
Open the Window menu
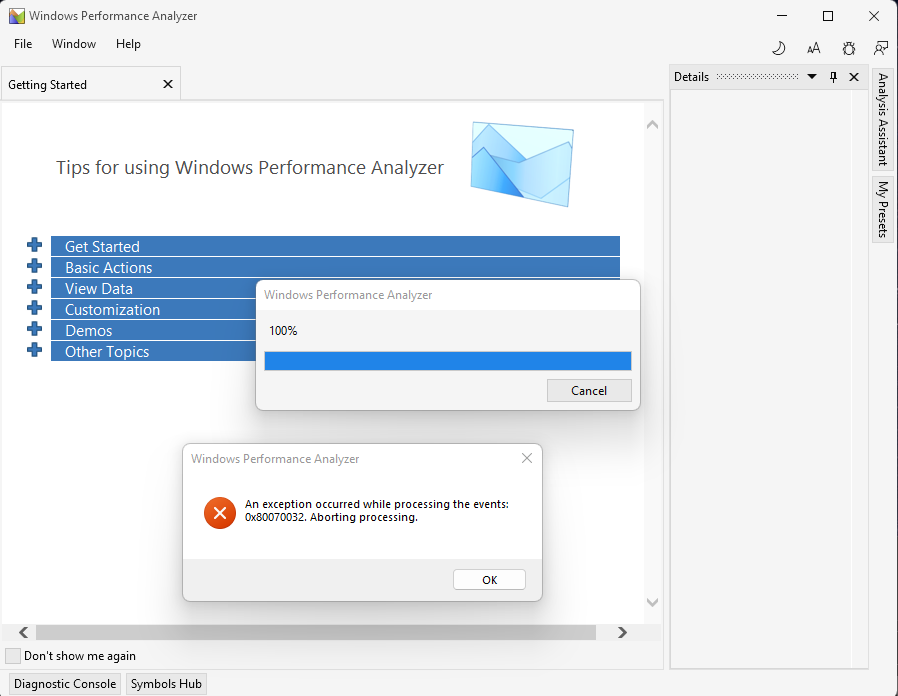[74, 44]
